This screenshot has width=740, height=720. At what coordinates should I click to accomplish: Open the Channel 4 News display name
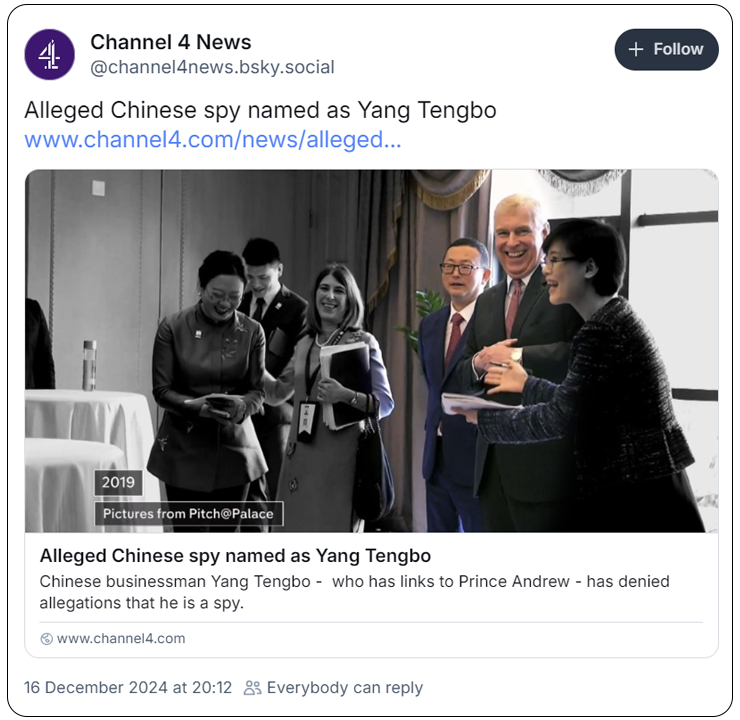pos(170,42)
